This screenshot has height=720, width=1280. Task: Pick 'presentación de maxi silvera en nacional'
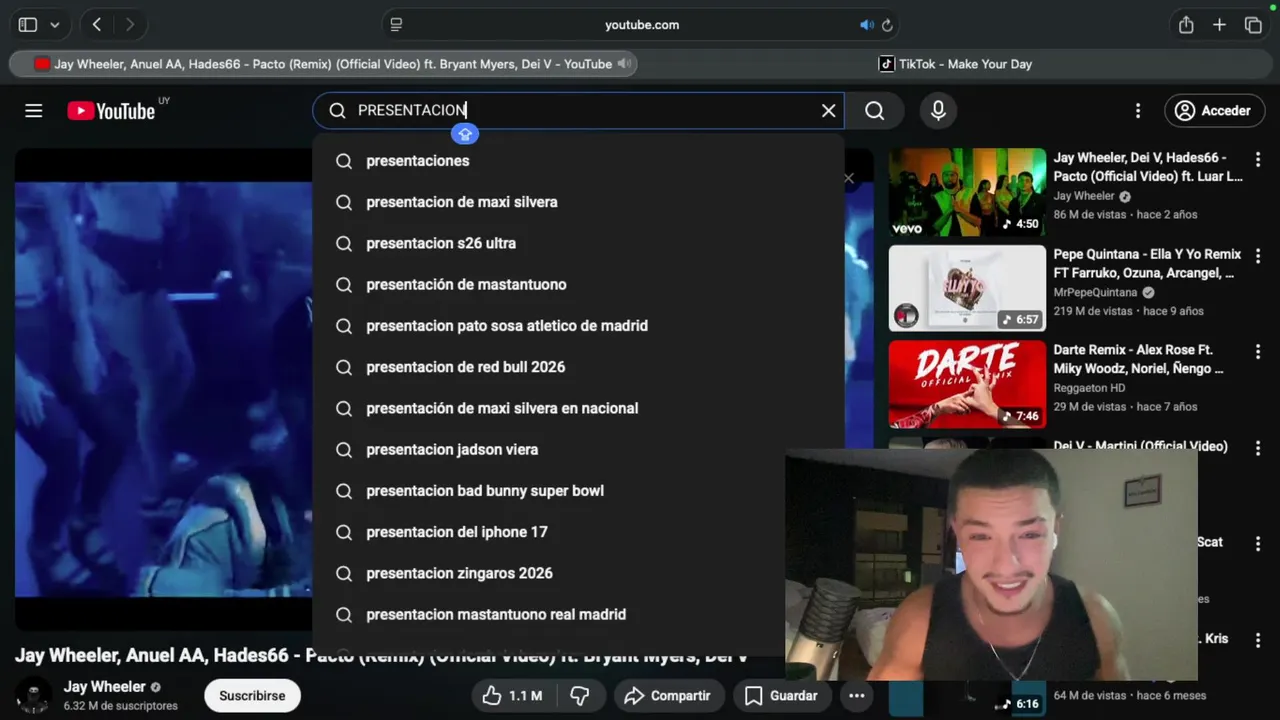pos(578,408)
